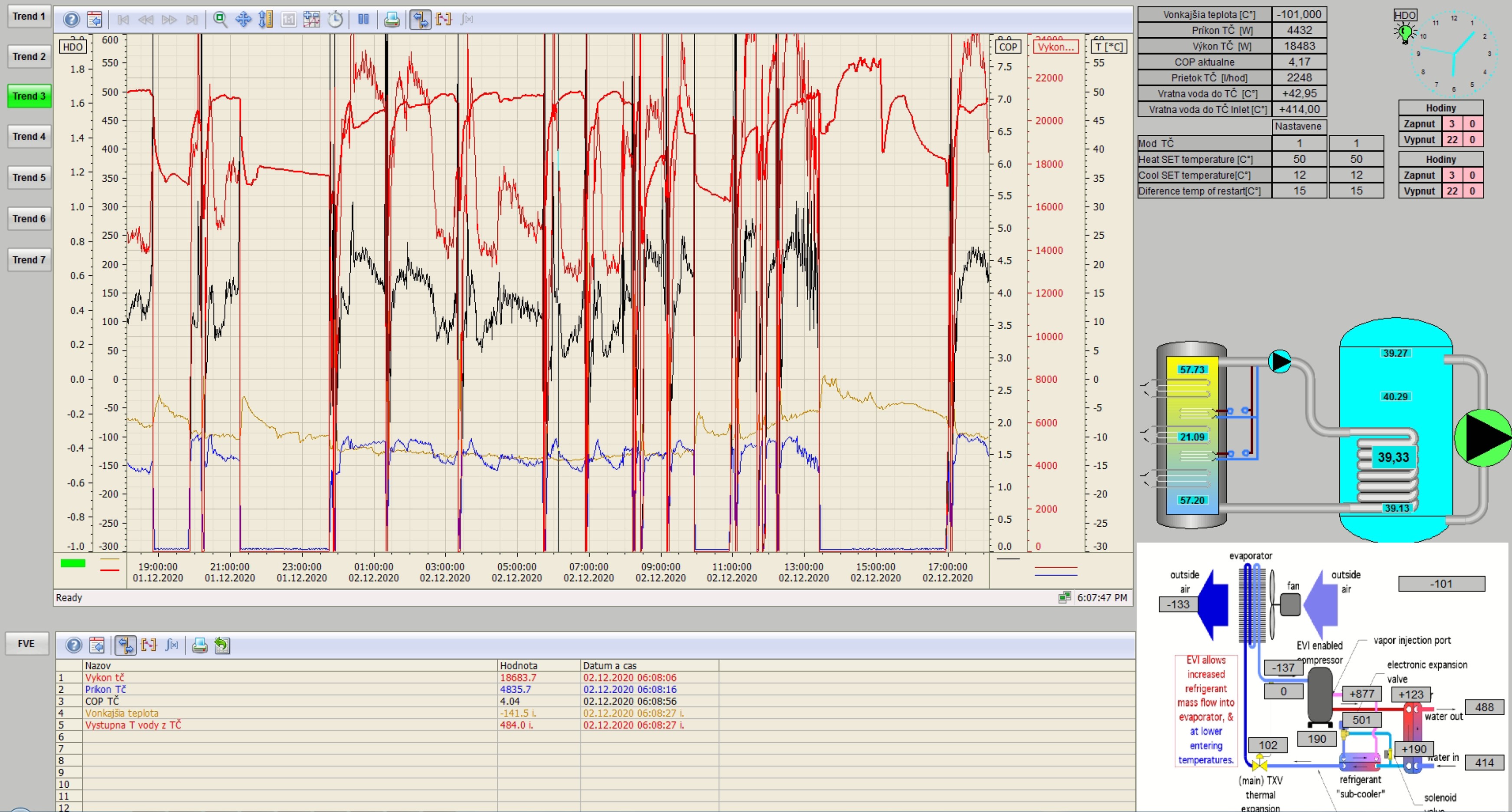Select the Vykon axis label box

click(1055, 47)
